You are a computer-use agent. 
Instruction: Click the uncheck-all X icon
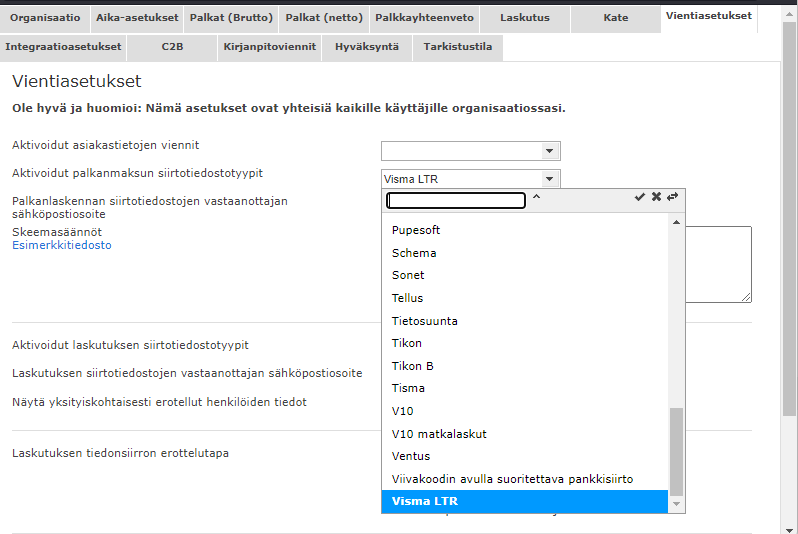pos(656,197)
